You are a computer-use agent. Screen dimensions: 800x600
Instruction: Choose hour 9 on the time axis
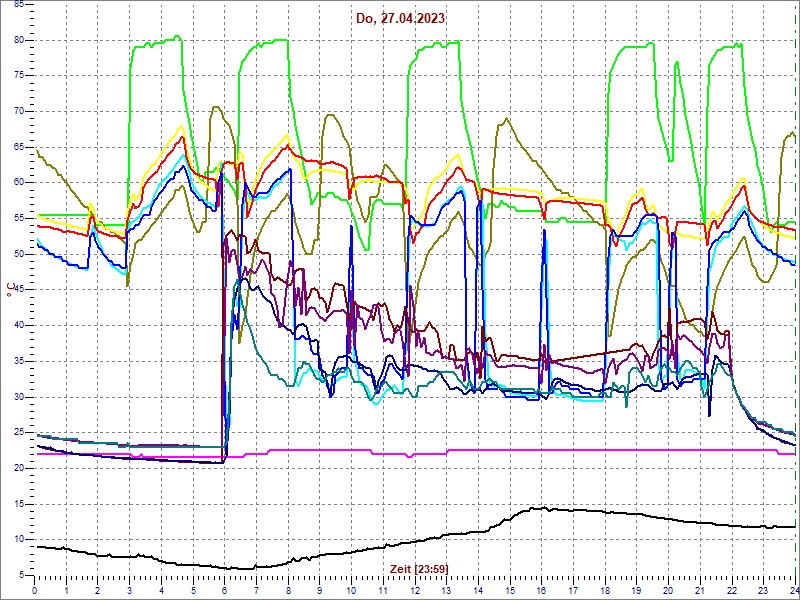click(320, 591)
